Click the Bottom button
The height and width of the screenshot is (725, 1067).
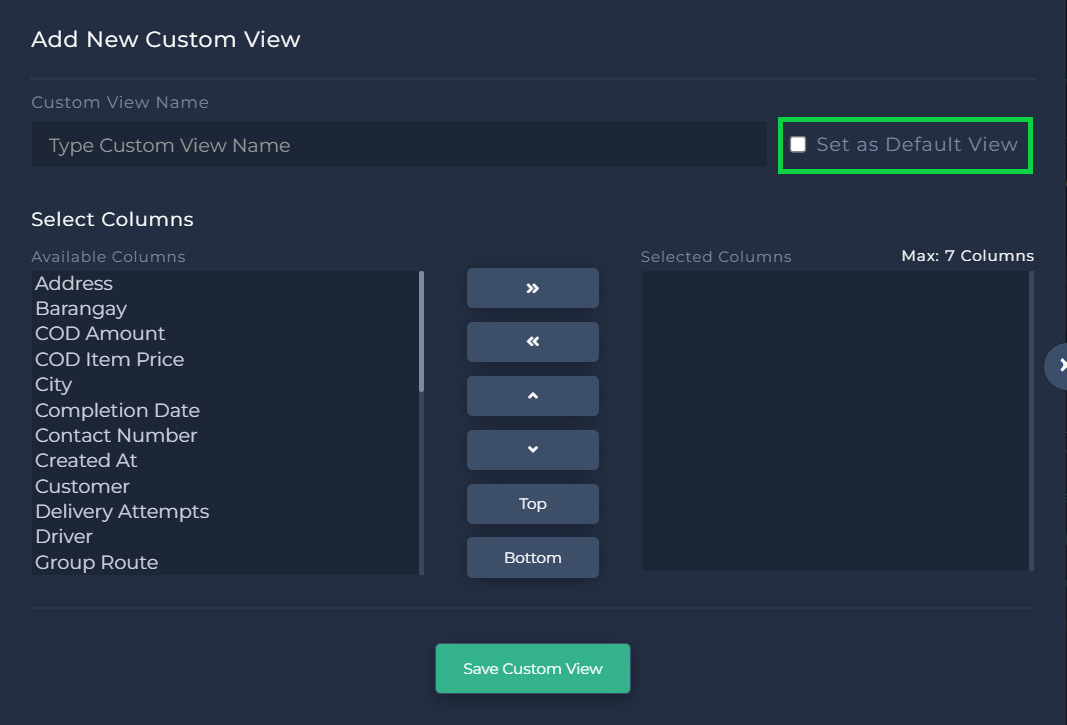click(x=532, y=558)
